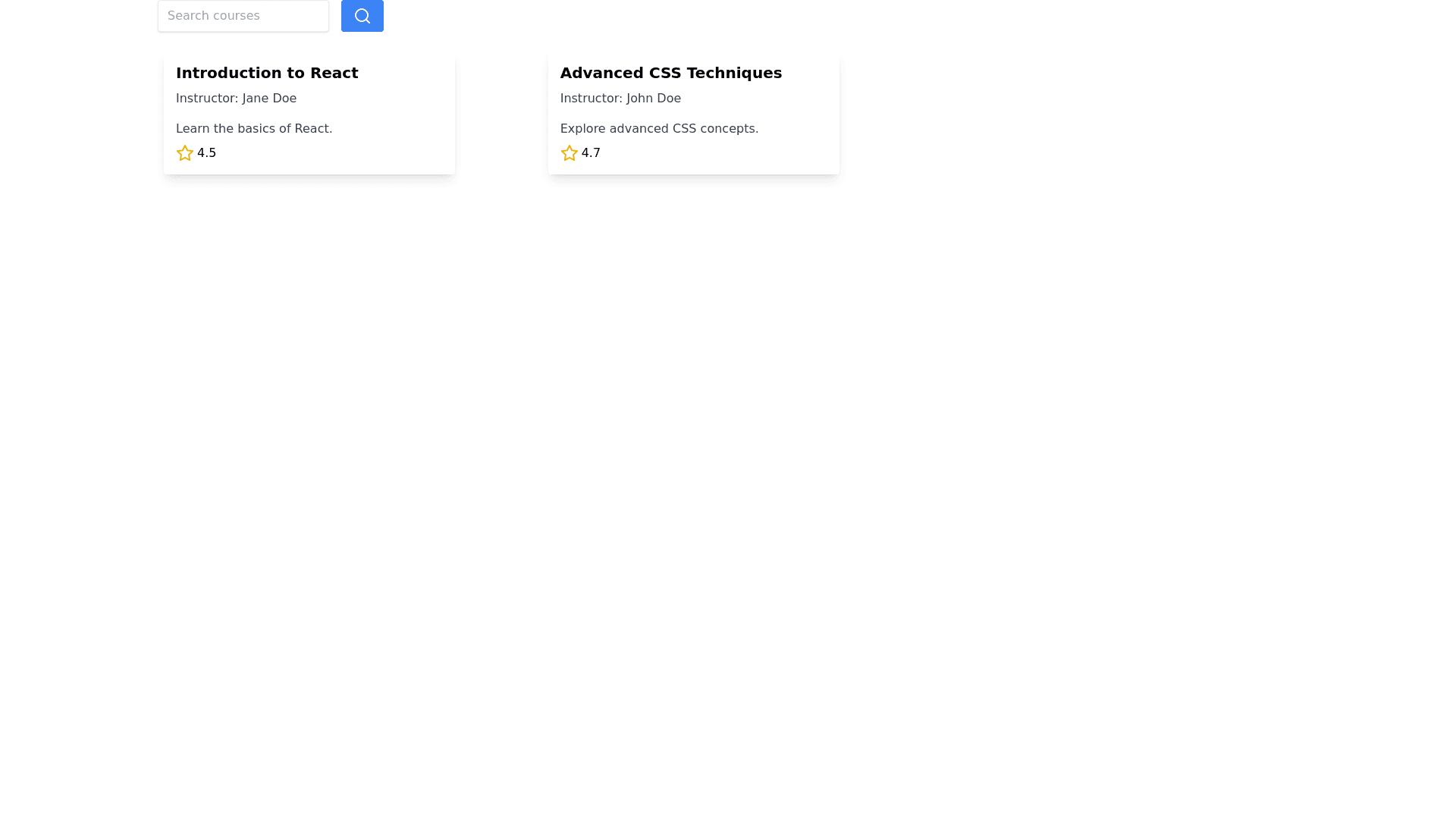Click the star icon next to 4.7
The height and width of the screenshot is (819, 1456).
click(x=569, y=153)
